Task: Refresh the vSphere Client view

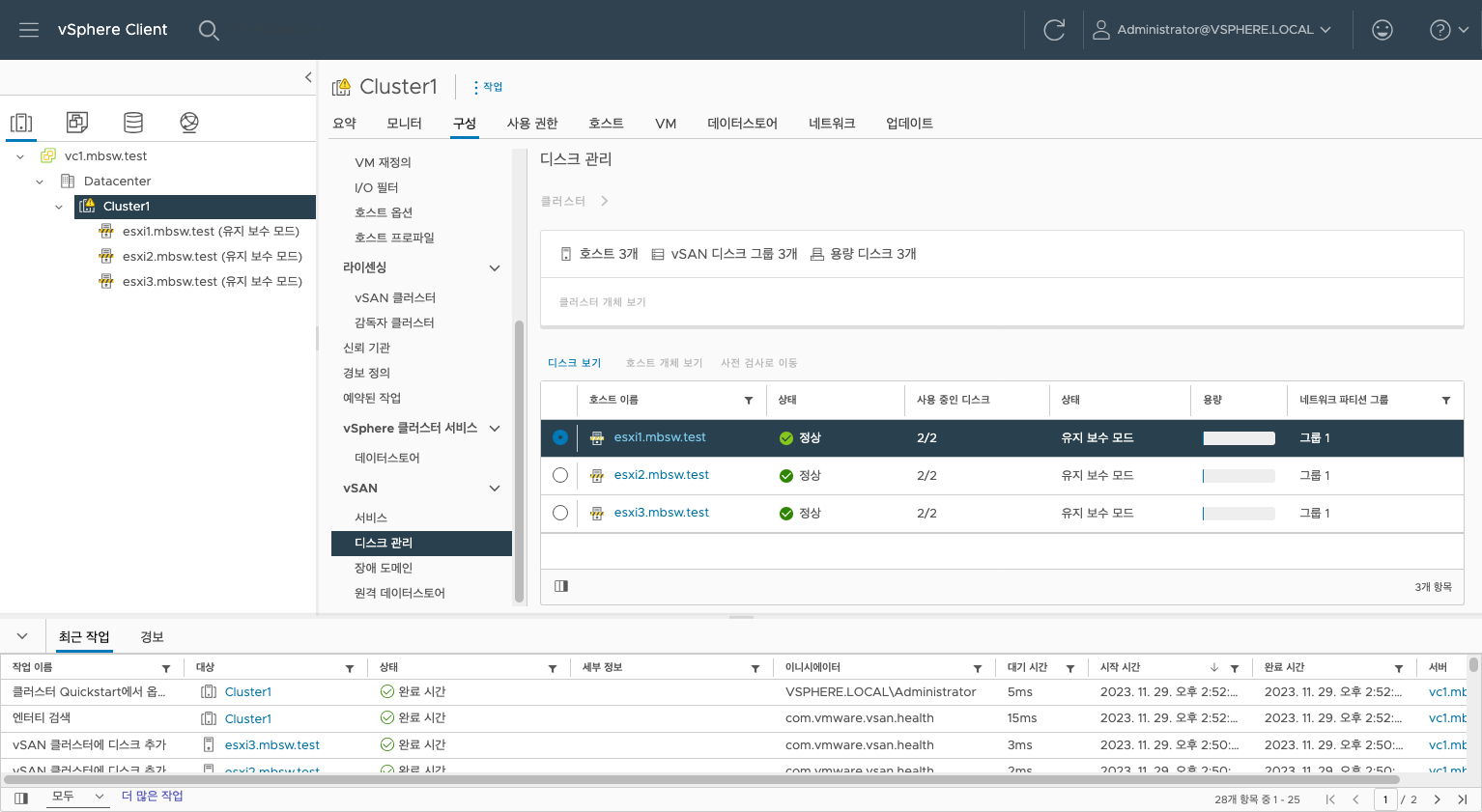Action: [1054, 30]
